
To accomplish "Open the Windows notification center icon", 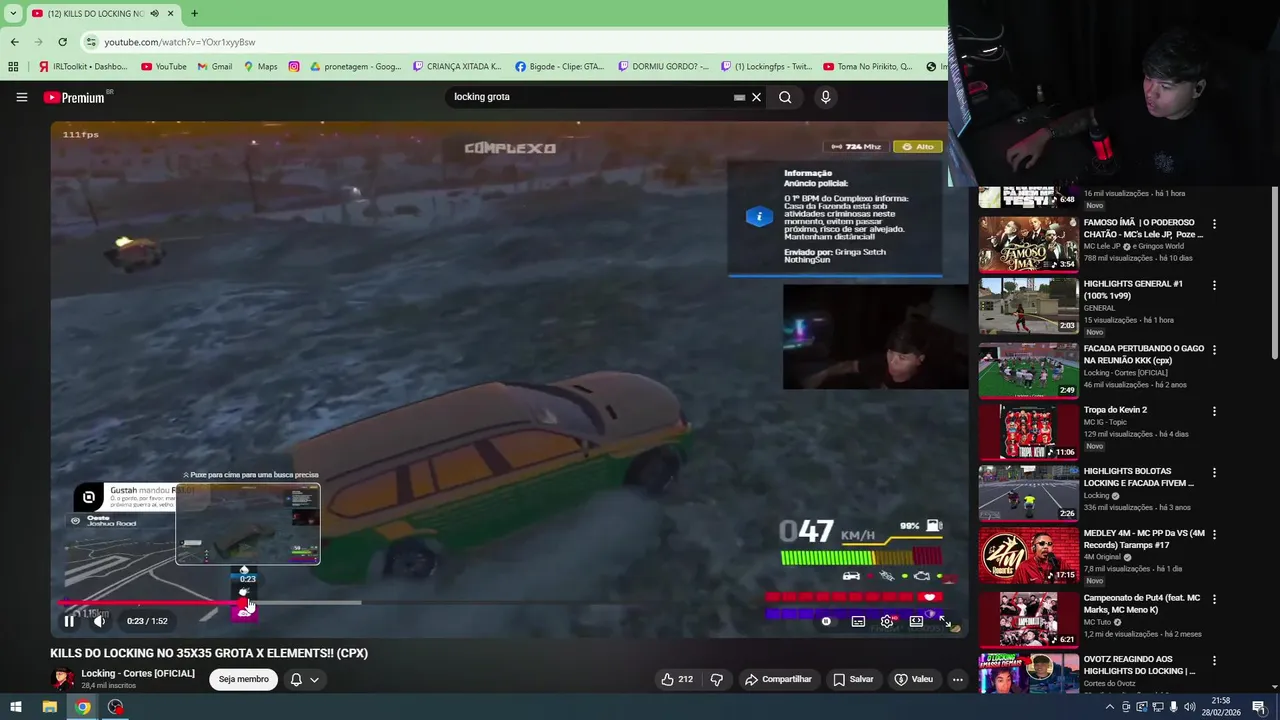I will [1262, 707].
